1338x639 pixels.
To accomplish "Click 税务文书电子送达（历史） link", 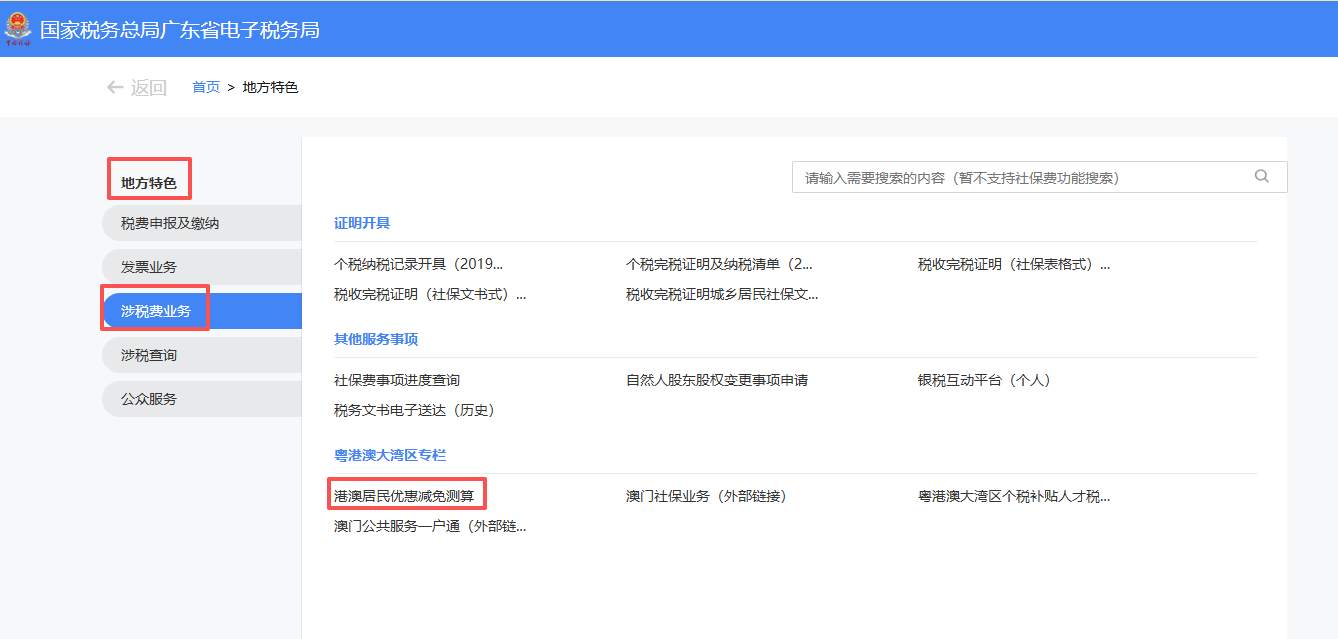I will pos(414,410).
